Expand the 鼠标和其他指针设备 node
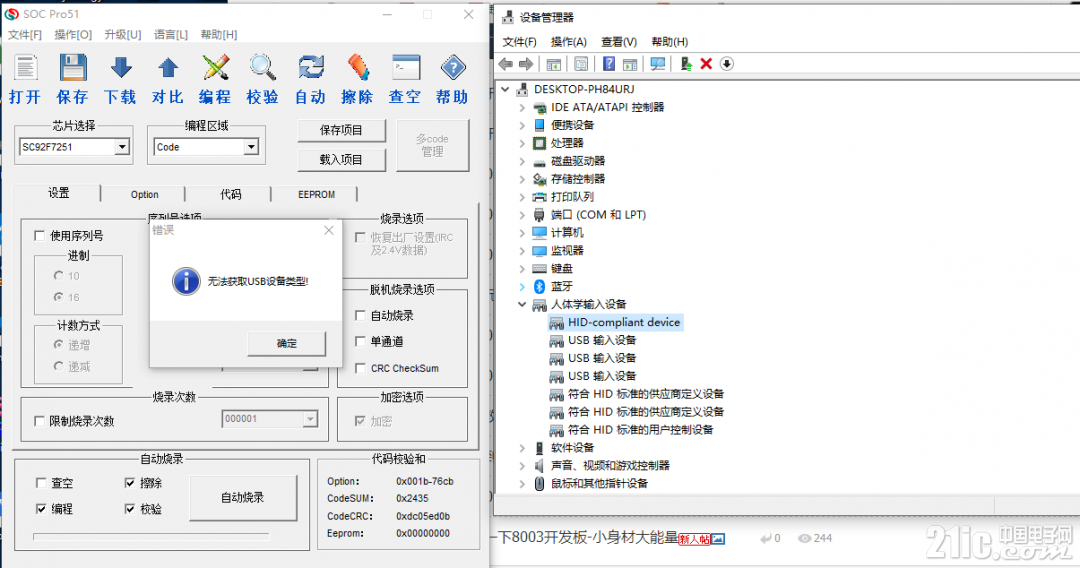The height and width of the screenshot is (568, 1080). tap(522, 483)
